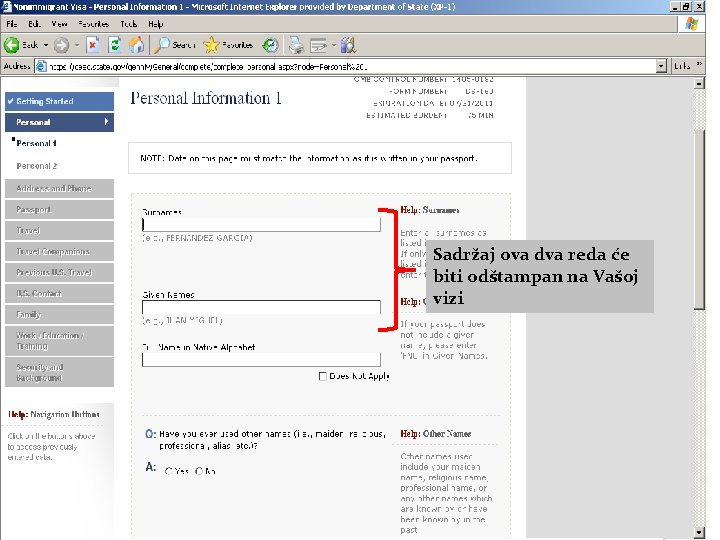720x540 pixels.
Task: Click the Full Name in Native Alphabet field
Action: coord(261,360)
